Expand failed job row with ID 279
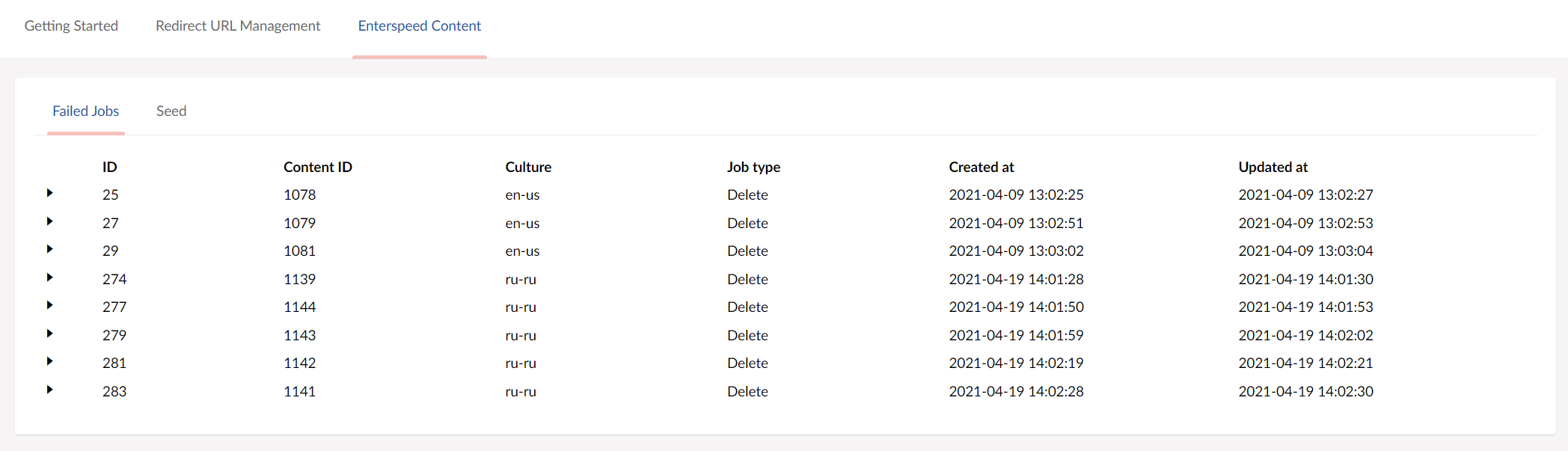The height and width of the screenshot is (451, 1568). (x=49, y=334)
